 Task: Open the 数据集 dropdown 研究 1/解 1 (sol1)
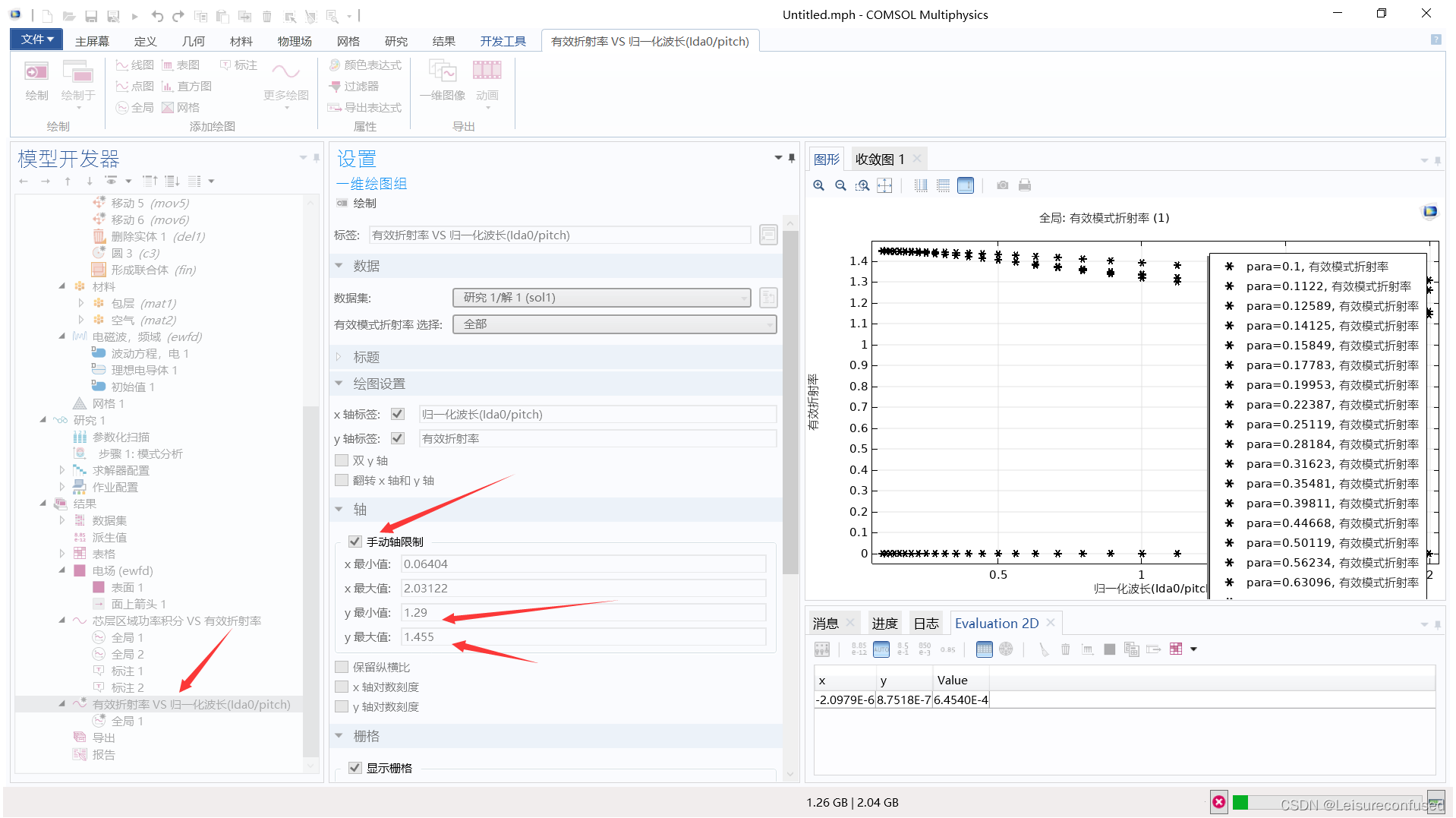pos(602,298)
